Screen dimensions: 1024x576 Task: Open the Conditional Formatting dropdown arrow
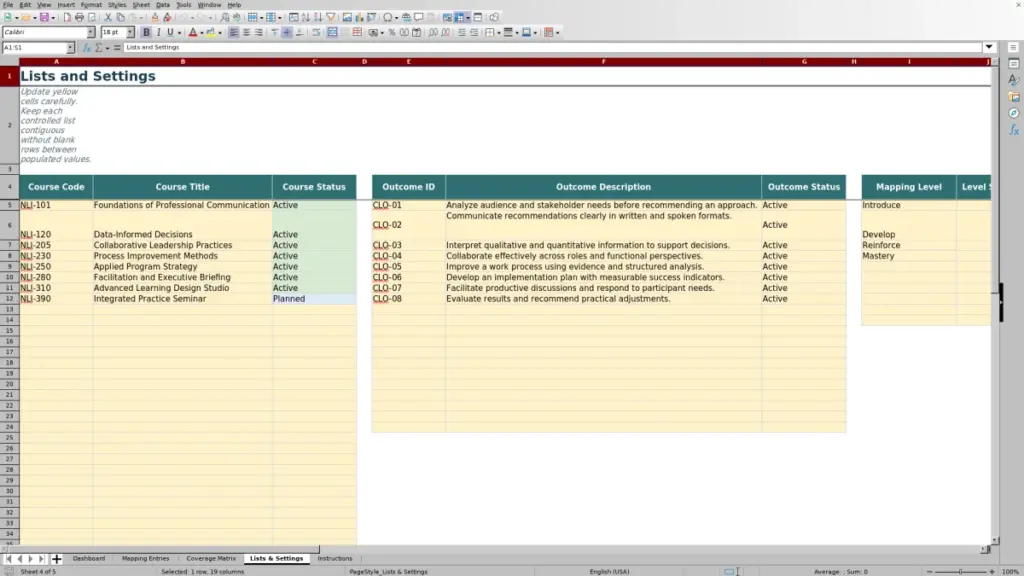pyautogui.click(x=558, y=33)
